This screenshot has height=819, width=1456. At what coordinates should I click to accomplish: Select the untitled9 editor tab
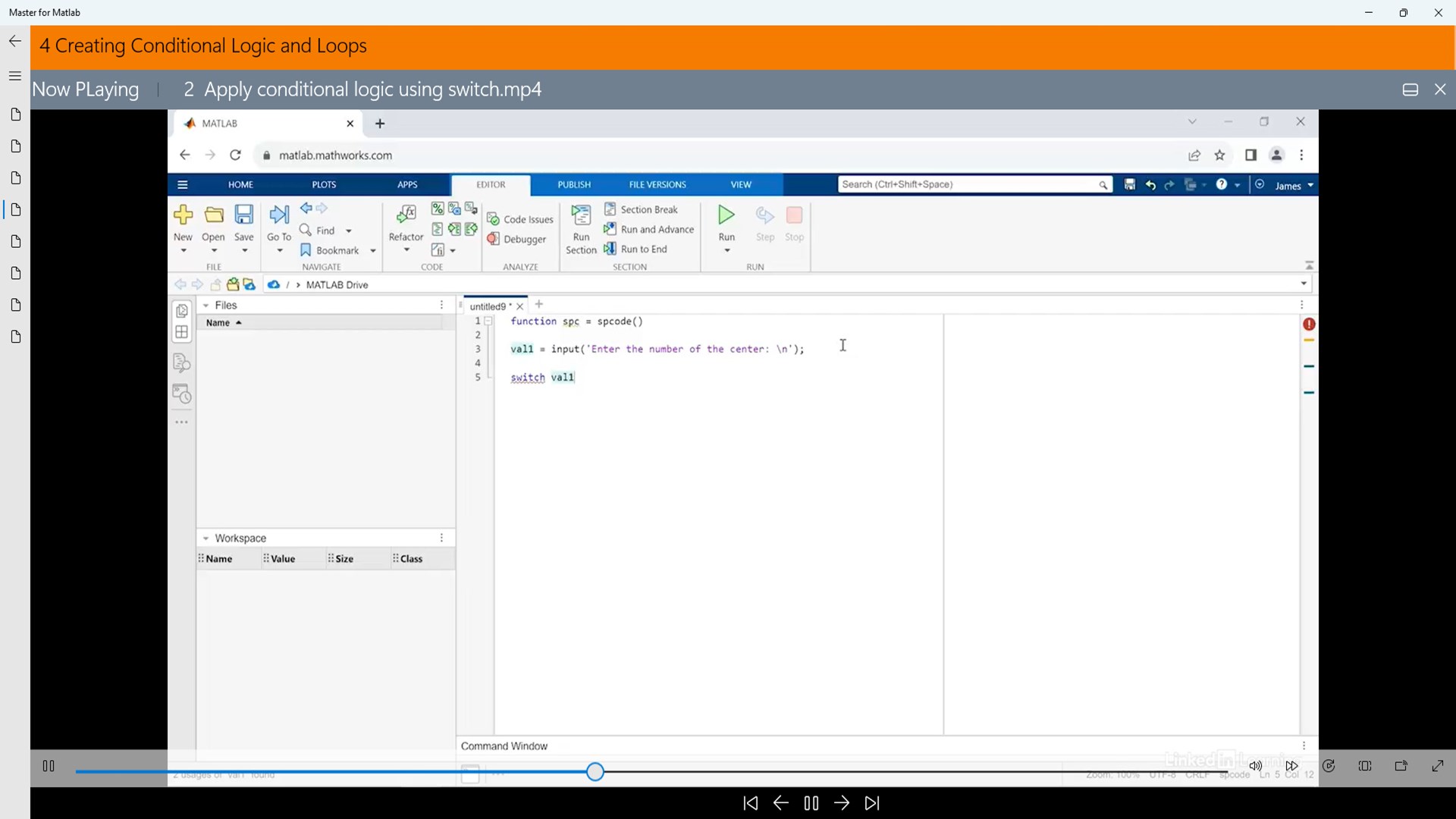coord(490,305)
